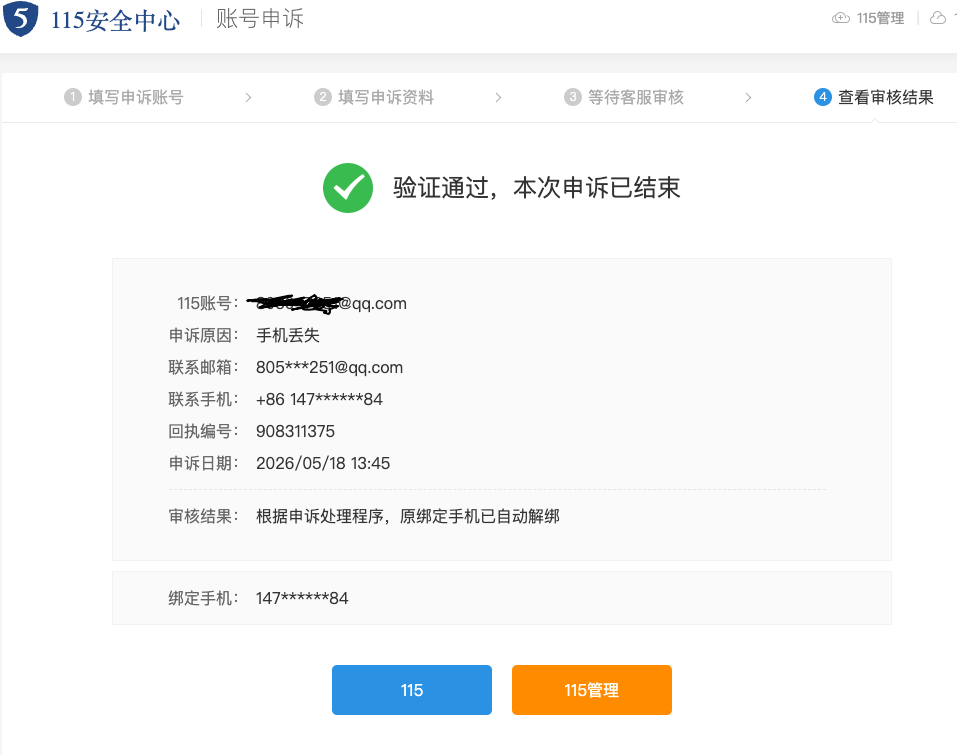Click the 联系手机 label

coord(204,399)
